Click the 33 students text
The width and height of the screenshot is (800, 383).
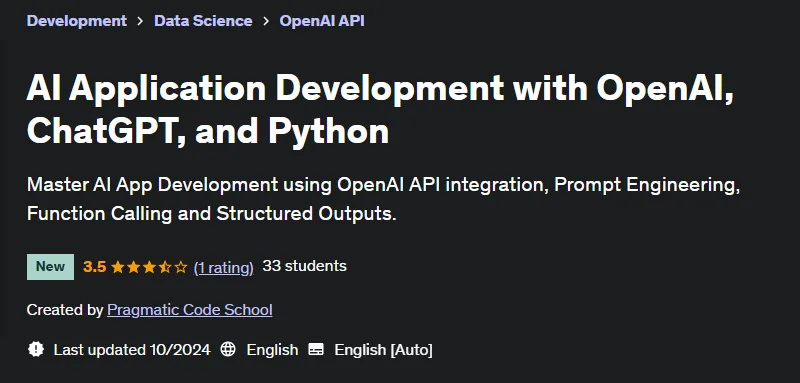[305, 266]
